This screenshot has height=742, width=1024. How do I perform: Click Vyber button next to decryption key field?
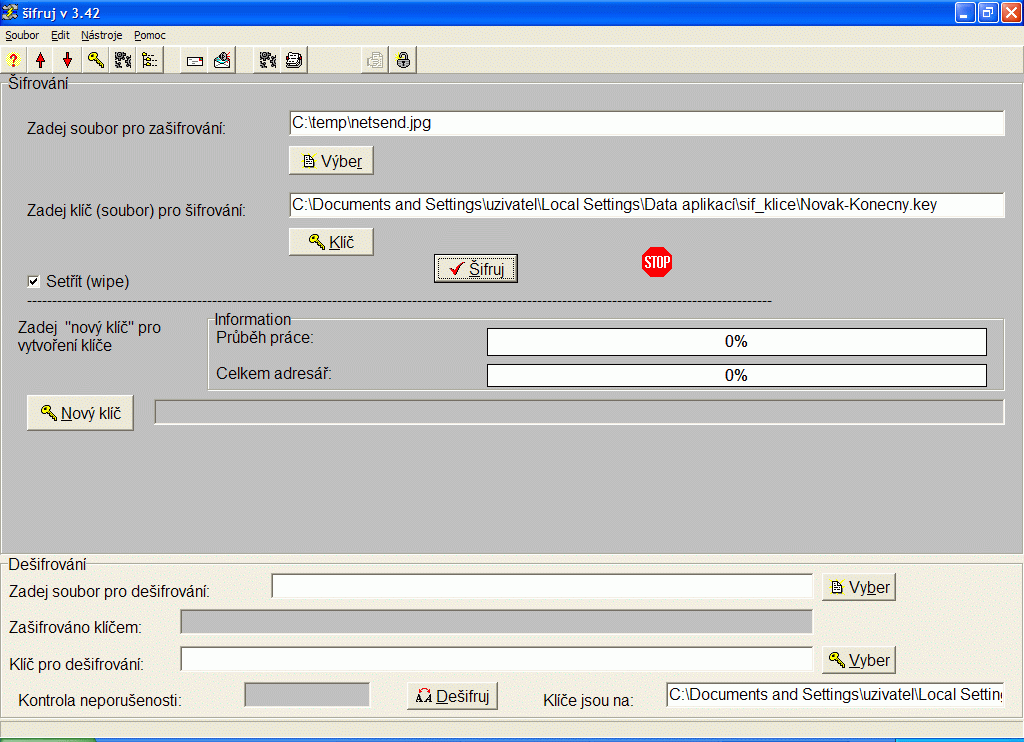point(858,660)
